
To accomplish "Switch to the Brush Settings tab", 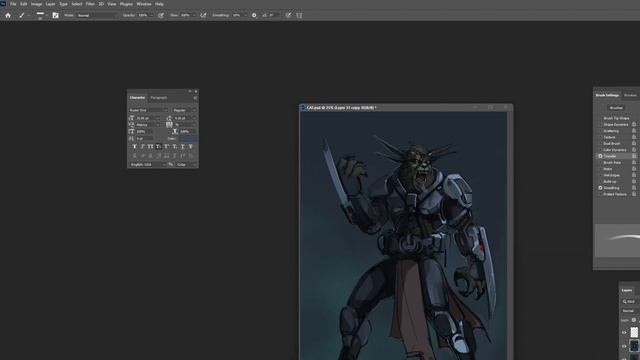I will [x=607, y=95].
